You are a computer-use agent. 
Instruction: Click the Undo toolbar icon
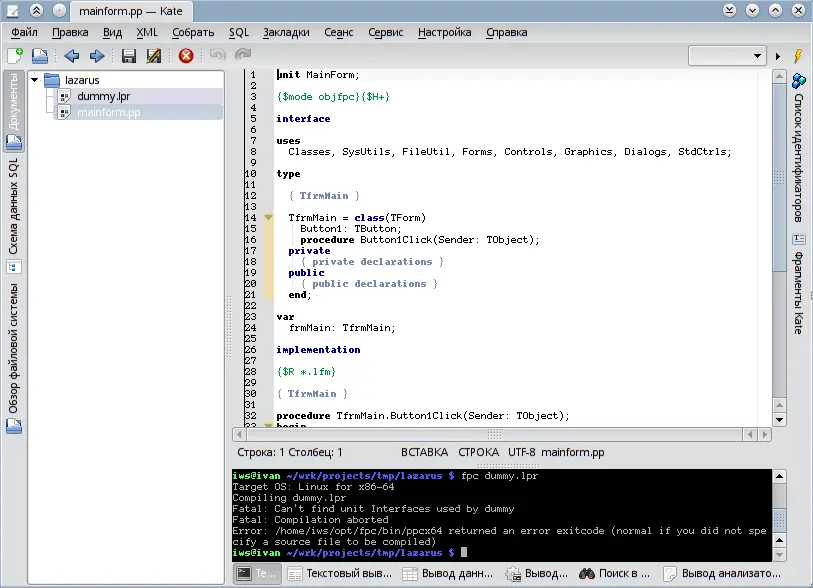tap(218, 54)
